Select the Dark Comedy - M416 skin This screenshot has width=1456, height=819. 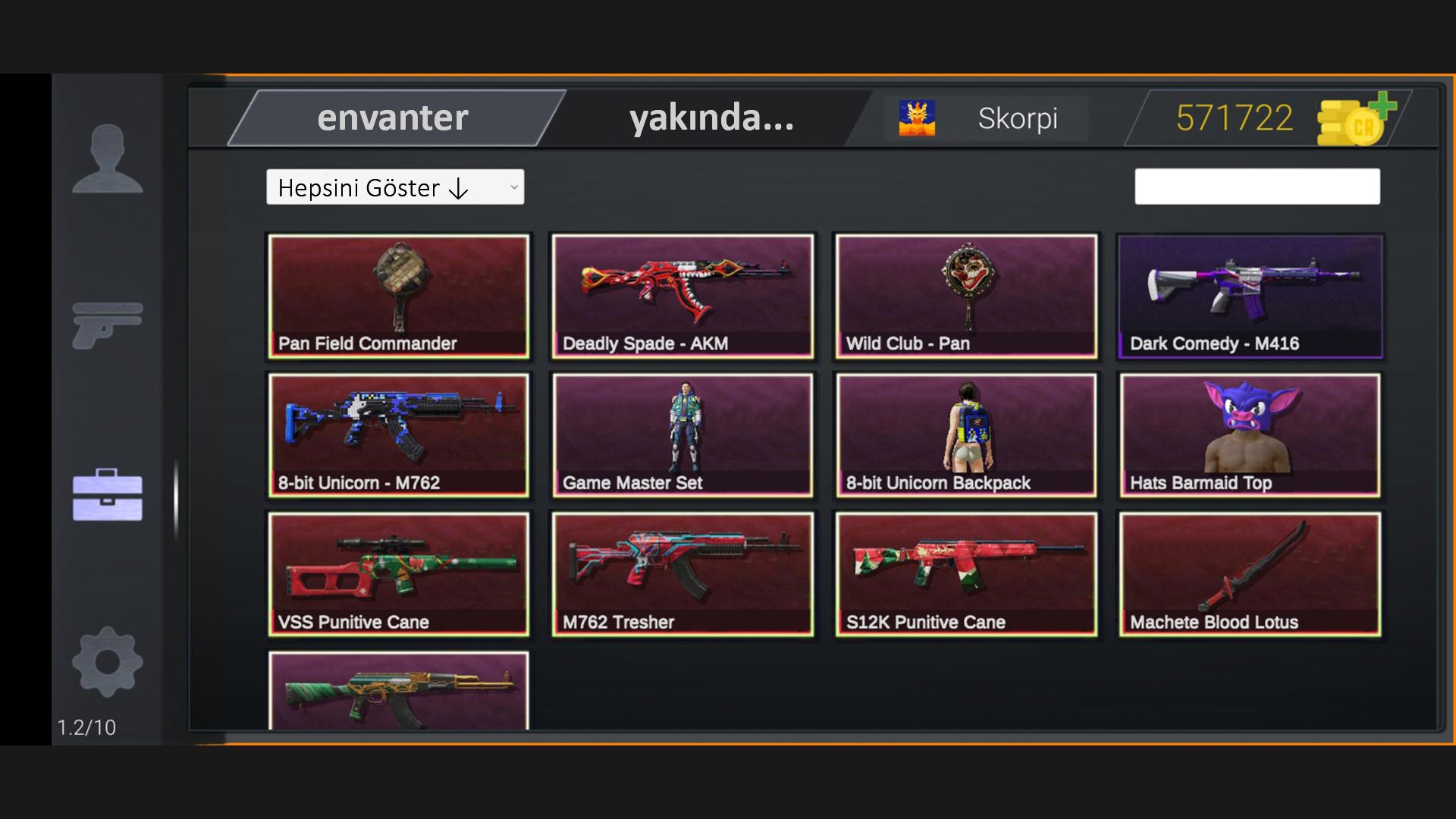pyautogui.click(x=1250, y=296)
